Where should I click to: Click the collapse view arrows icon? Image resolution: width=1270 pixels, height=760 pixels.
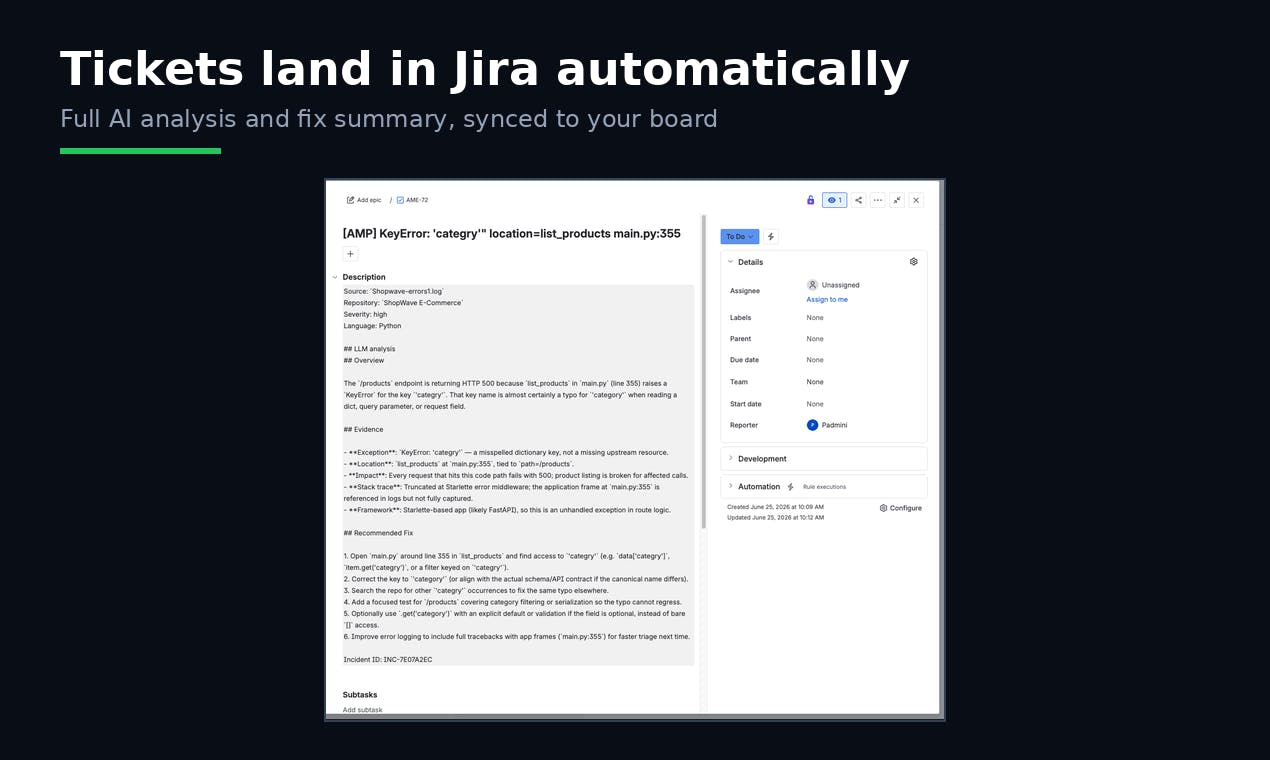coord(897,200)
